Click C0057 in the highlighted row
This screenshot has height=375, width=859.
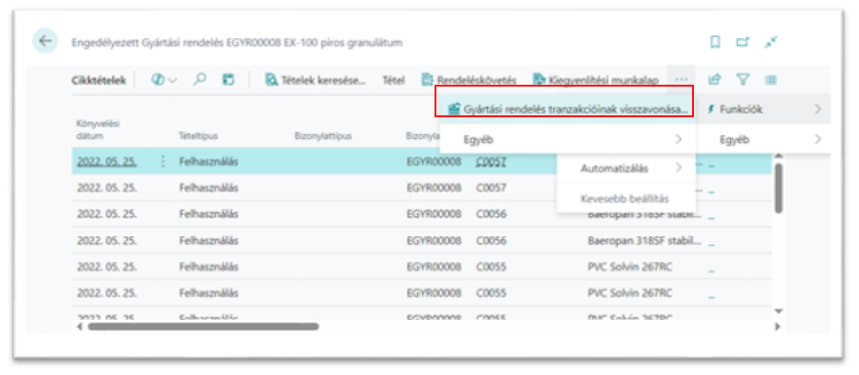click(491, 161)
